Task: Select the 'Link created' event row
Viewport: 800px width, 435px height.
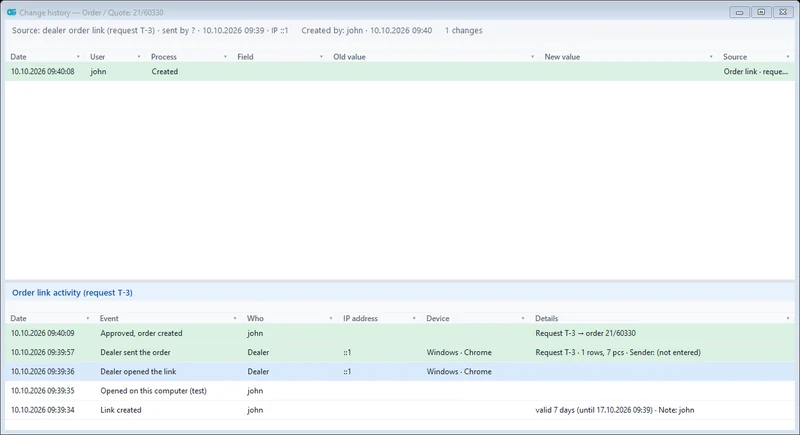Action: tap(400, 410)
